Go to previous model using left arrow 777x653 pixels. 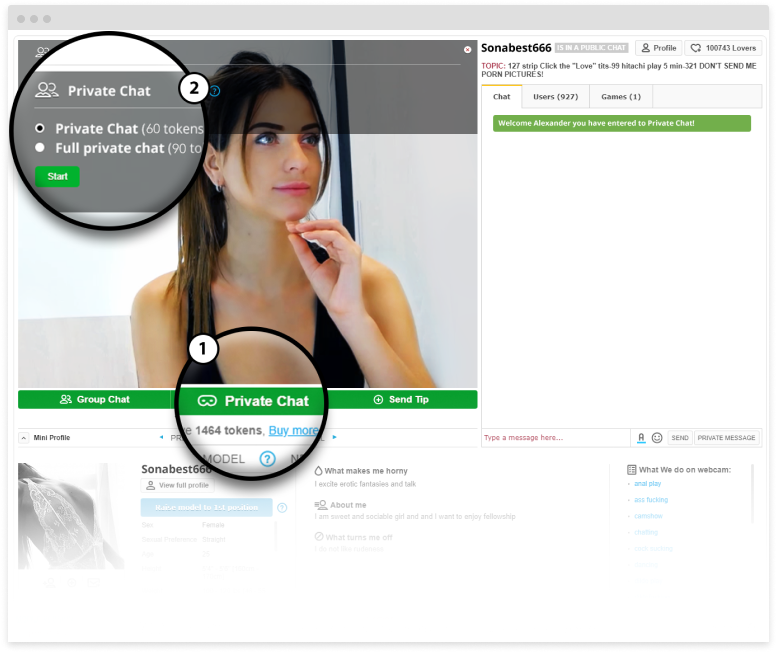[162, 437]
